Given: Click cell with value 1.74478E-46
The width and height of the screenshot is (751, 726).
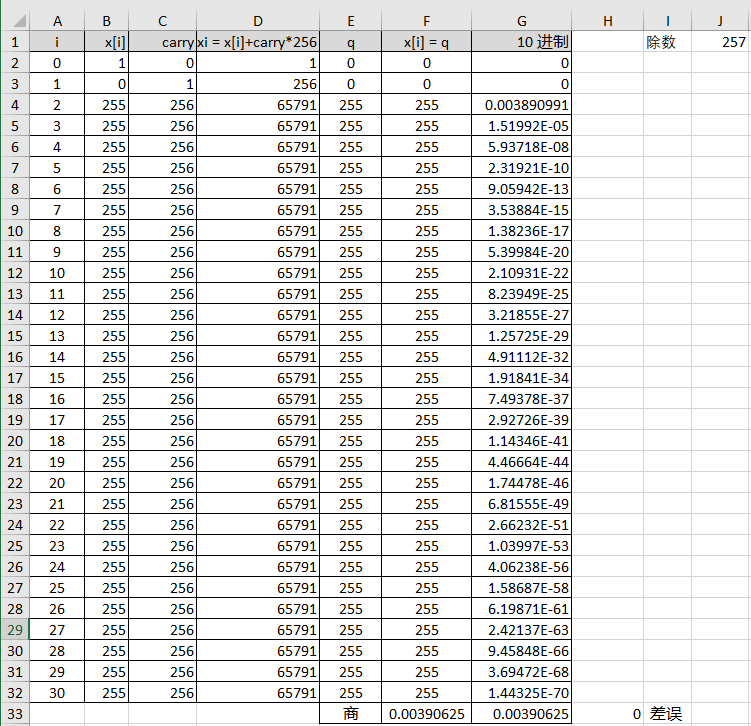Looking at the screenshot, I should pos(522,483).
